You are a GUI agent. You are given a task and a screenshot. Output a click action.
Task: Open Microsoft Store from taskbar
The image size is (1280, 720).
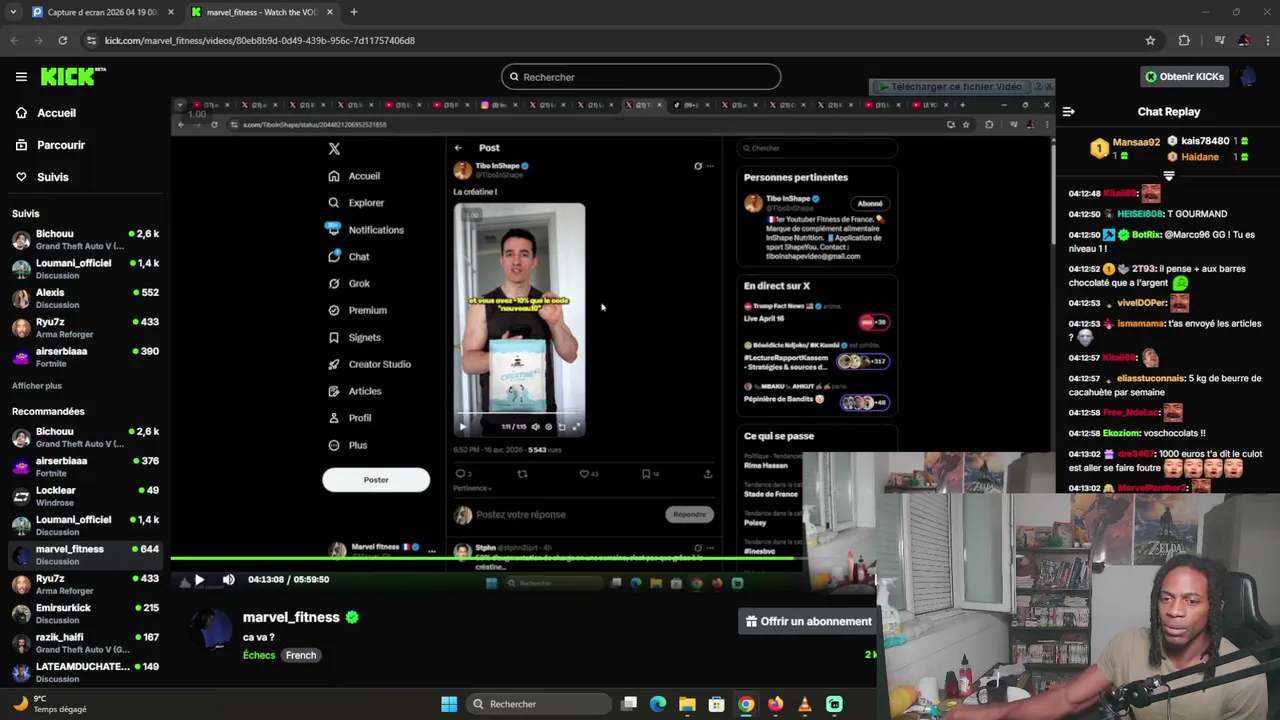[716, 704]
